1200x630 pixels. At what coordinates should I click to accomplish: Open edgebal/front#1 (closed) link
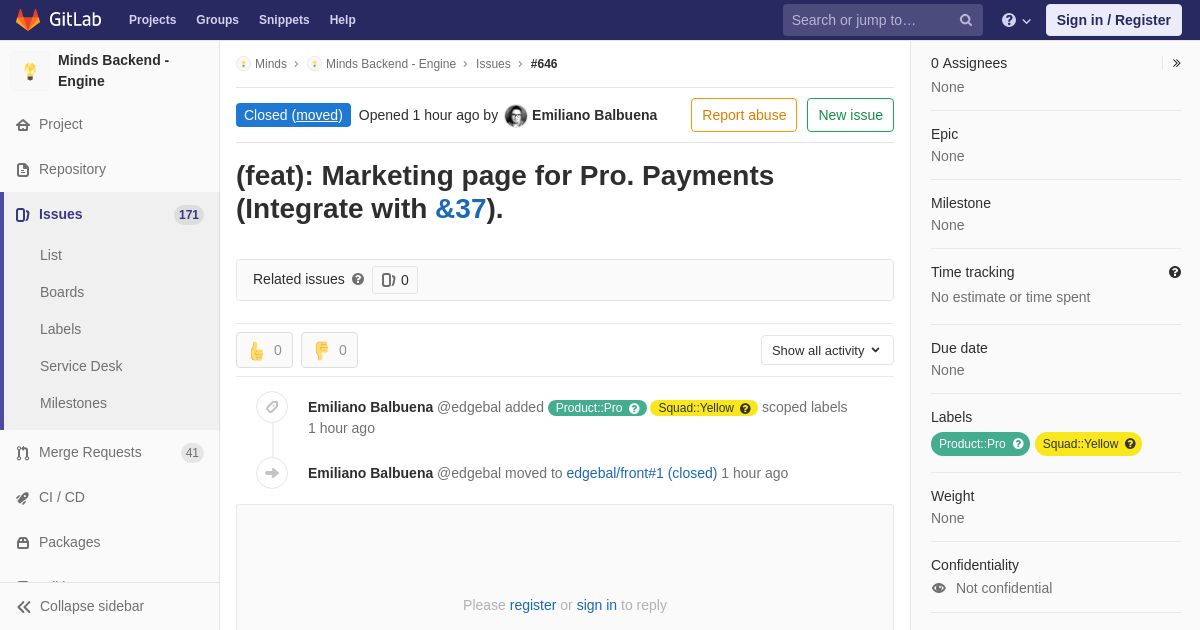point(642,473)
